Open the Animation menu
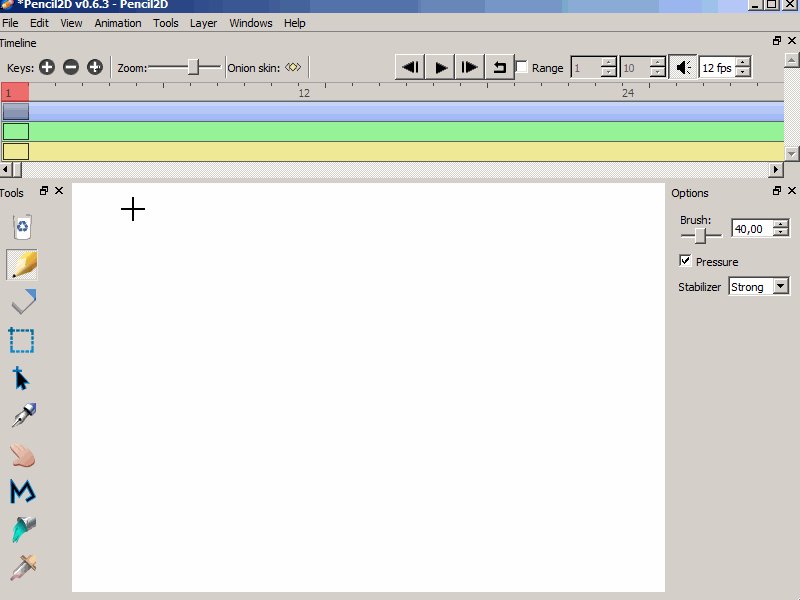 pyautogui.click(x=118, y=23)
